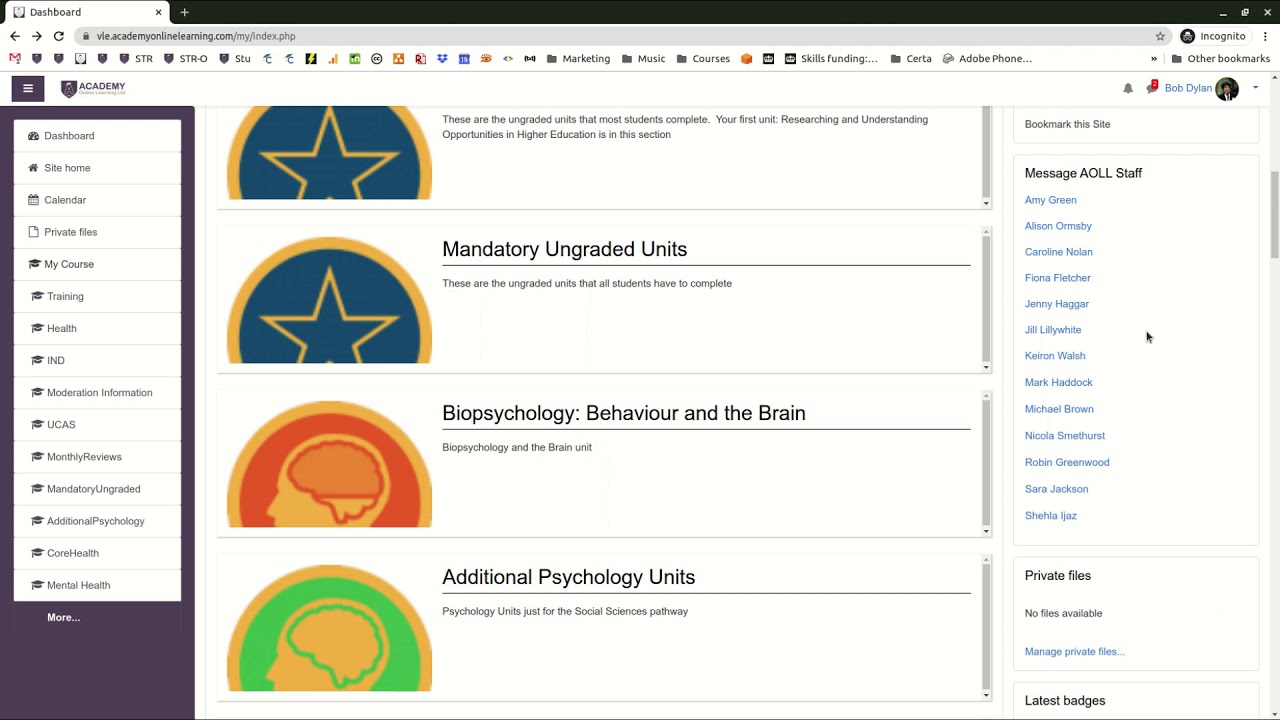This screenshot has height=720, width=1280.
Task: Open the Marketing bookmarks folder
Action: coord(578,59)
